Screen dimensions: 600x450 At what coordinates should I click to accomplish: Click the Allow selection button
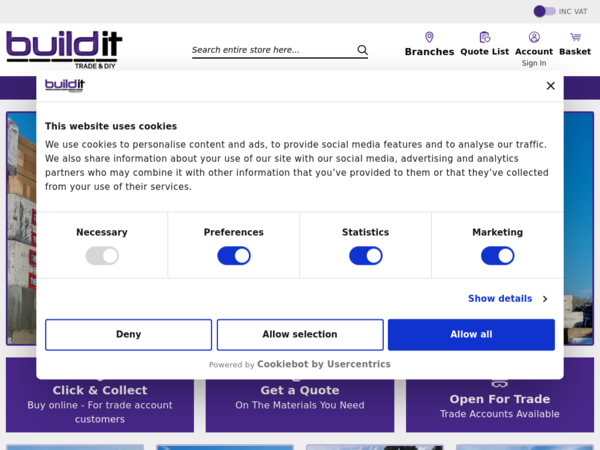point(300,334)
